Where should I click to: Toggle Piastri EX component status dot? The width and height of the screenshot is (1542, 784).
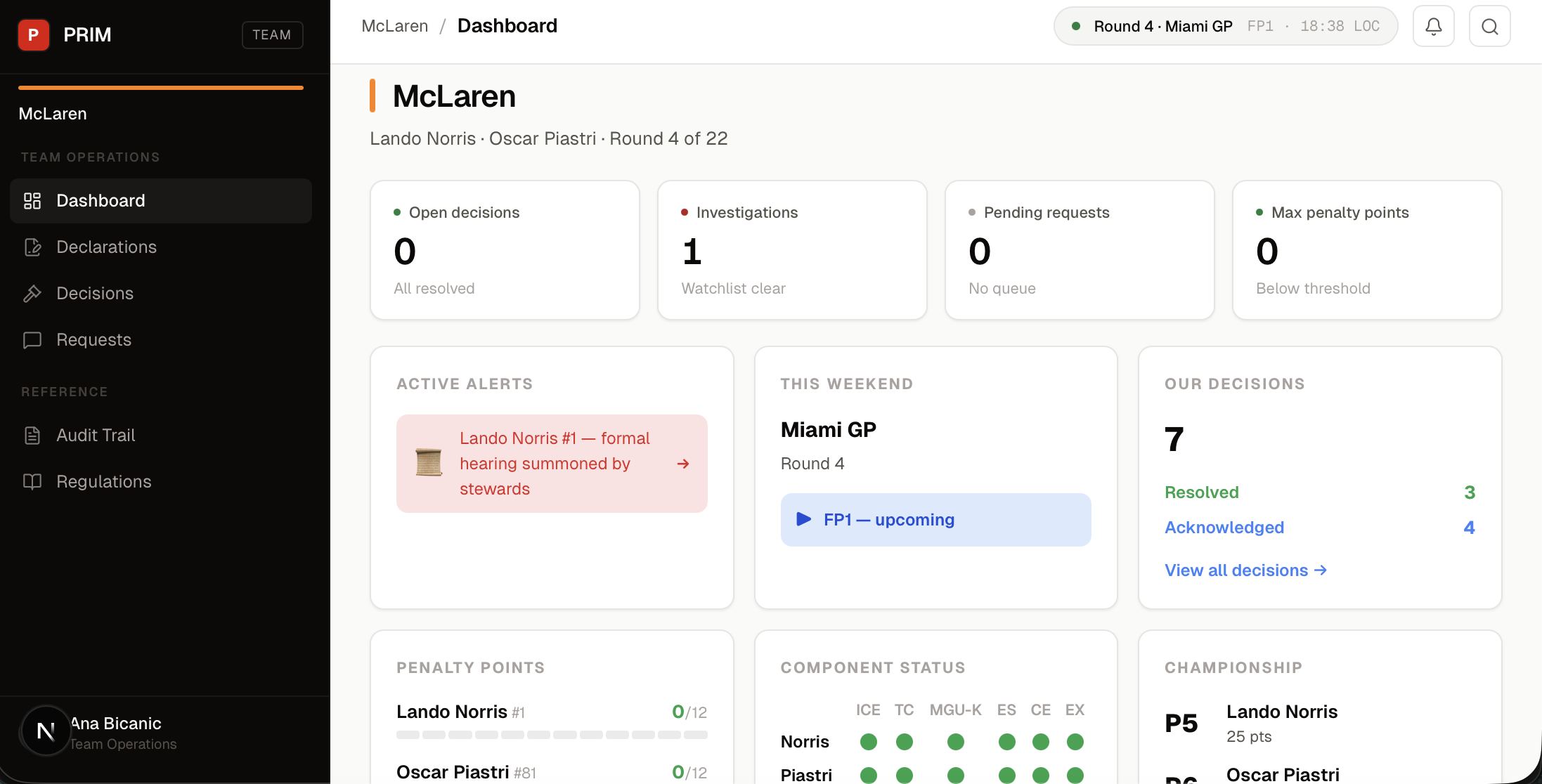tap(1075, 775)
